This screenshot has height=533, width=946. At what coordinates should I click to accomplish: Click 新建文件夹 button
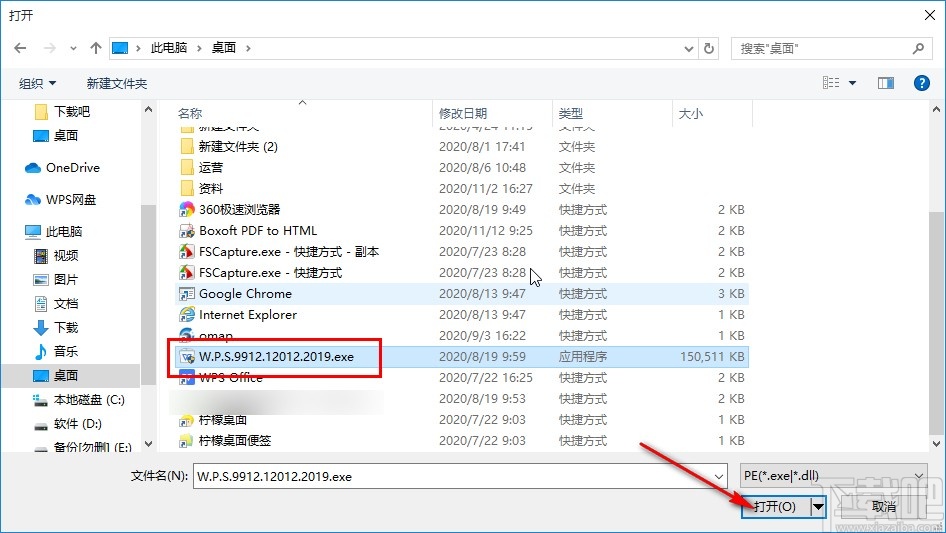coord(116,83)
